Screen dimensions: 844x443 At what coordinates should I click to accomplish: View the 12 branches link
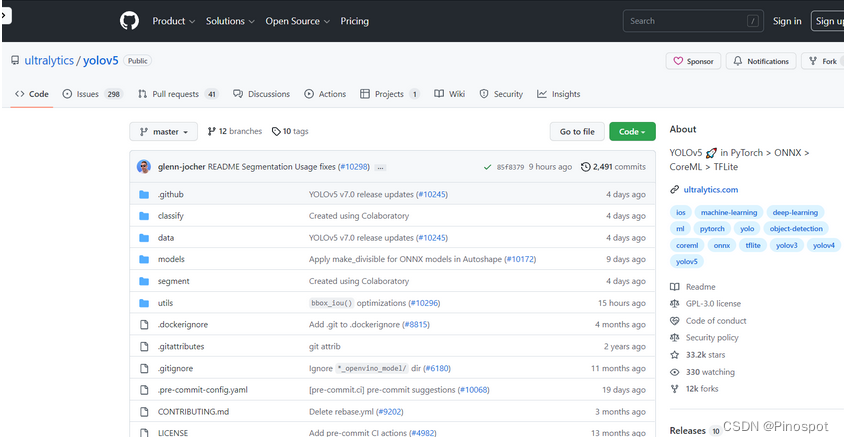tap(235, 131)
